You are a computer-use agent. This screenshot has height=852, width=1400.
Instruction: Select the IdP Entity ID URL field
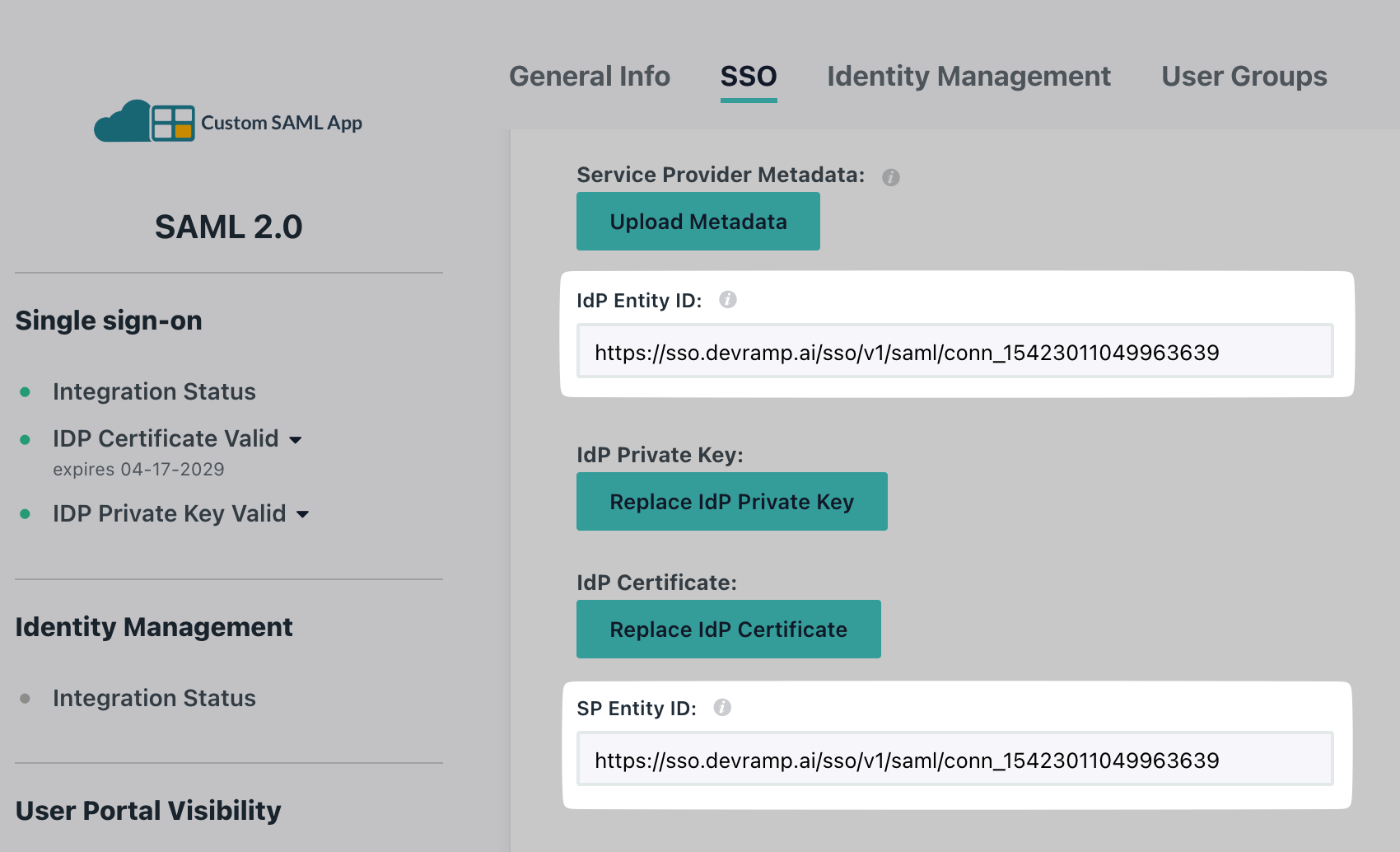point(955,351)
